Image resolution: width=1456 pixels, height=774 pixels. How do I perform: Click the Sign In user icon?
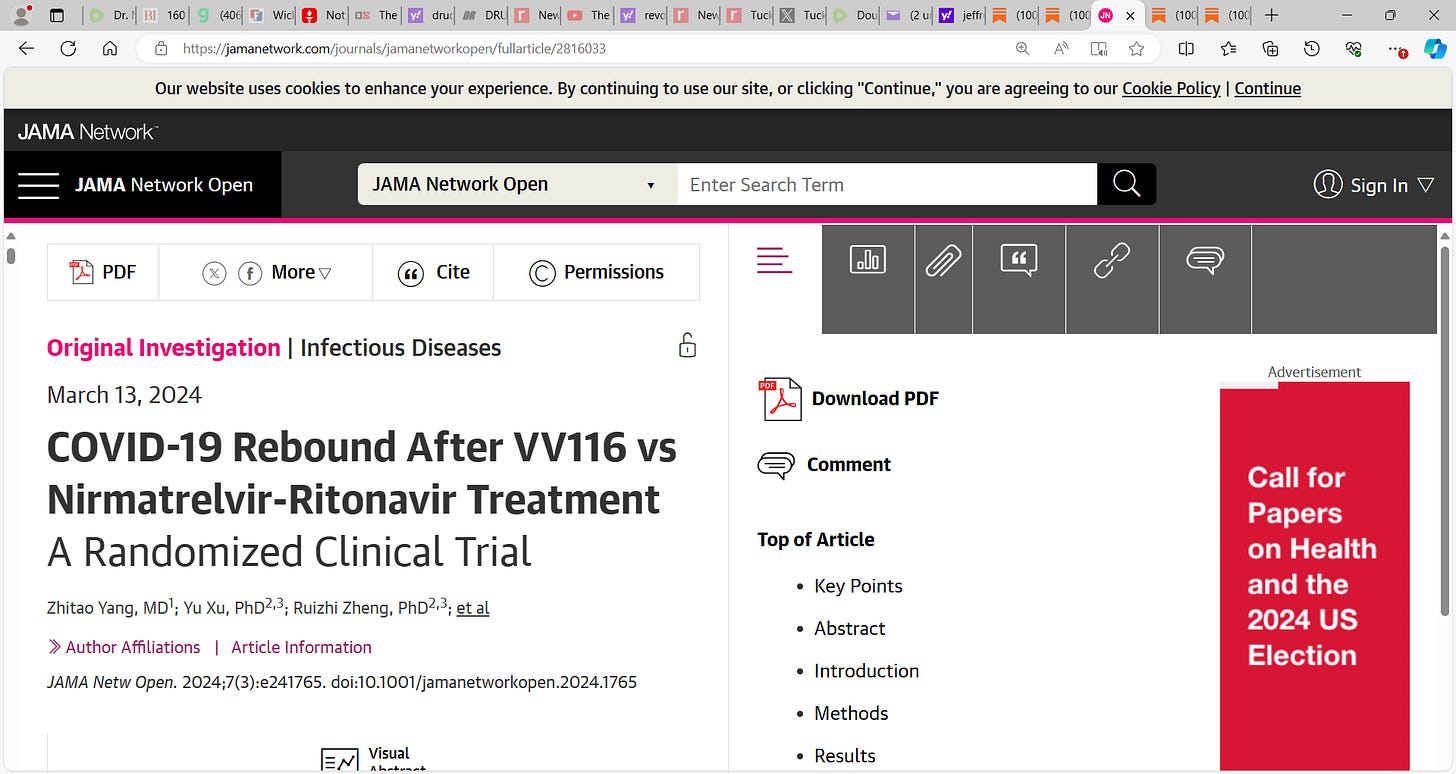click(x=1328, y=185)
